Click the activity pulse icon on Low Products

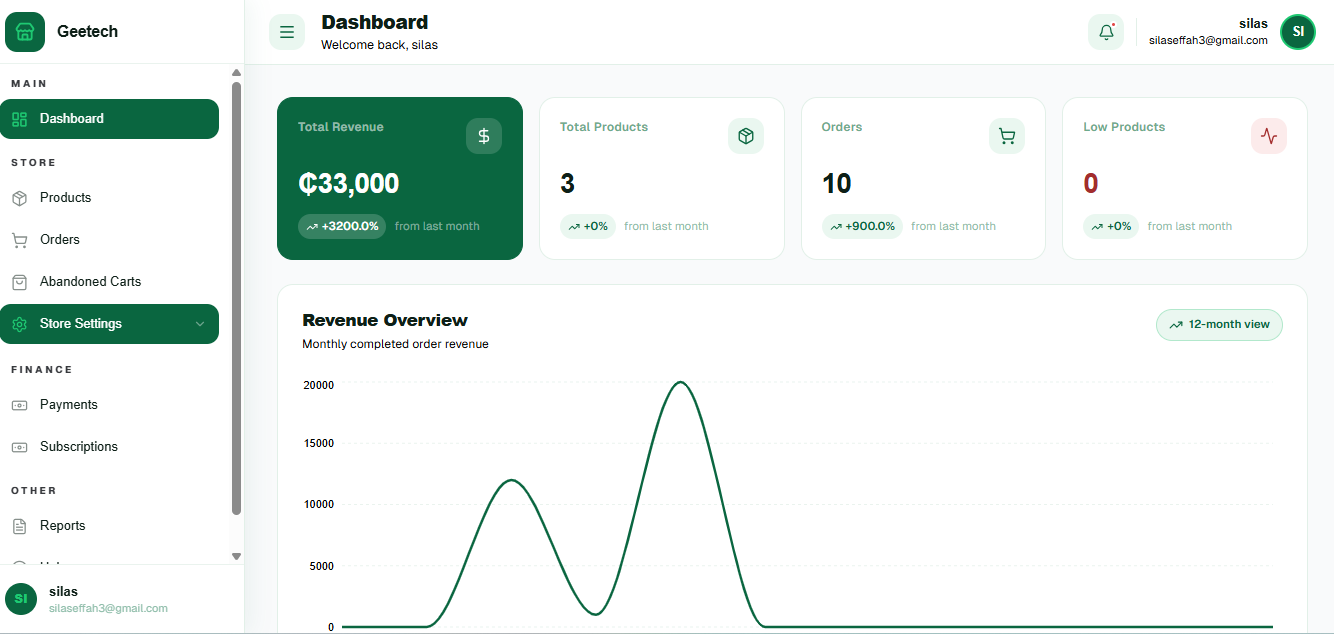click(x=1269, y=136)
